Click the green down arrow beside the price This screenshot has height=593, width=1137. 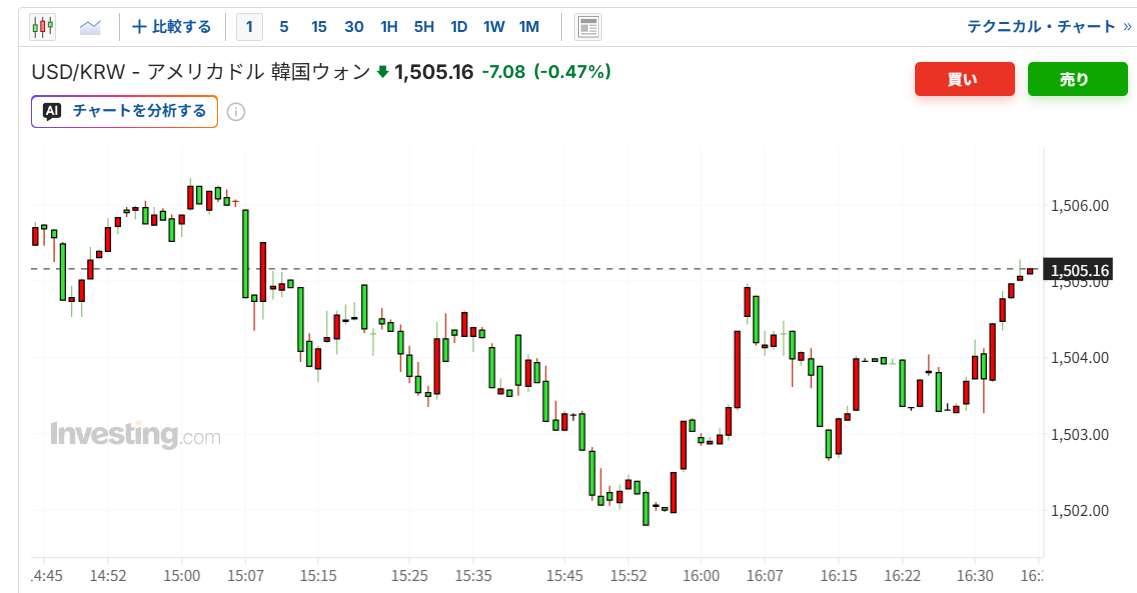[382, 72]
